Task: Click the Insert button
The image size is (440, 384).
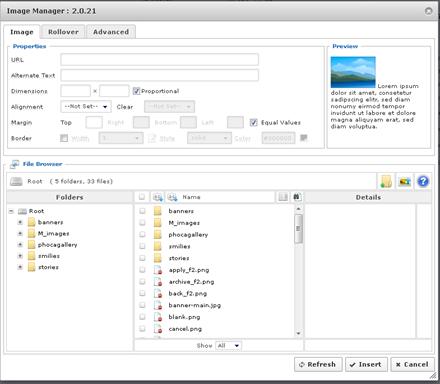Action: pyautogui.click(x=366, y=364)
